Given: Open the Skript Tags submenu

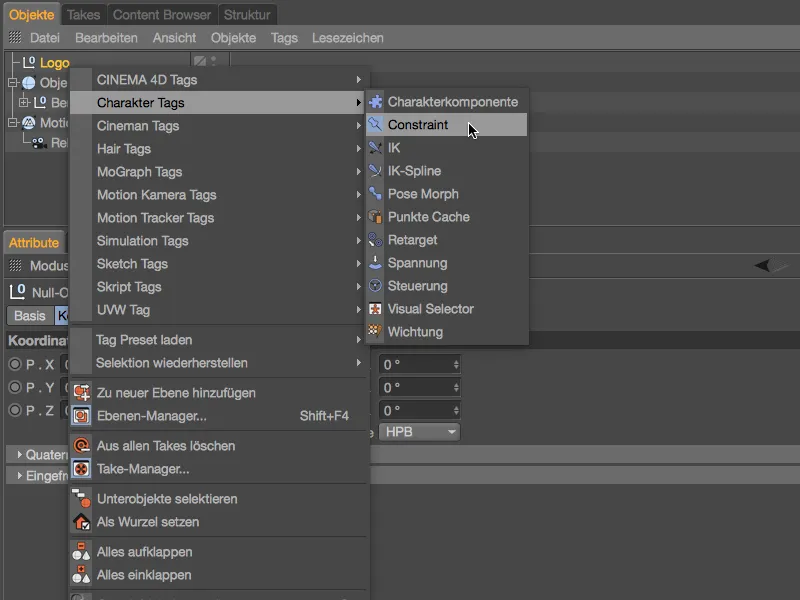Looking at the screenshot, I should 218,286.
